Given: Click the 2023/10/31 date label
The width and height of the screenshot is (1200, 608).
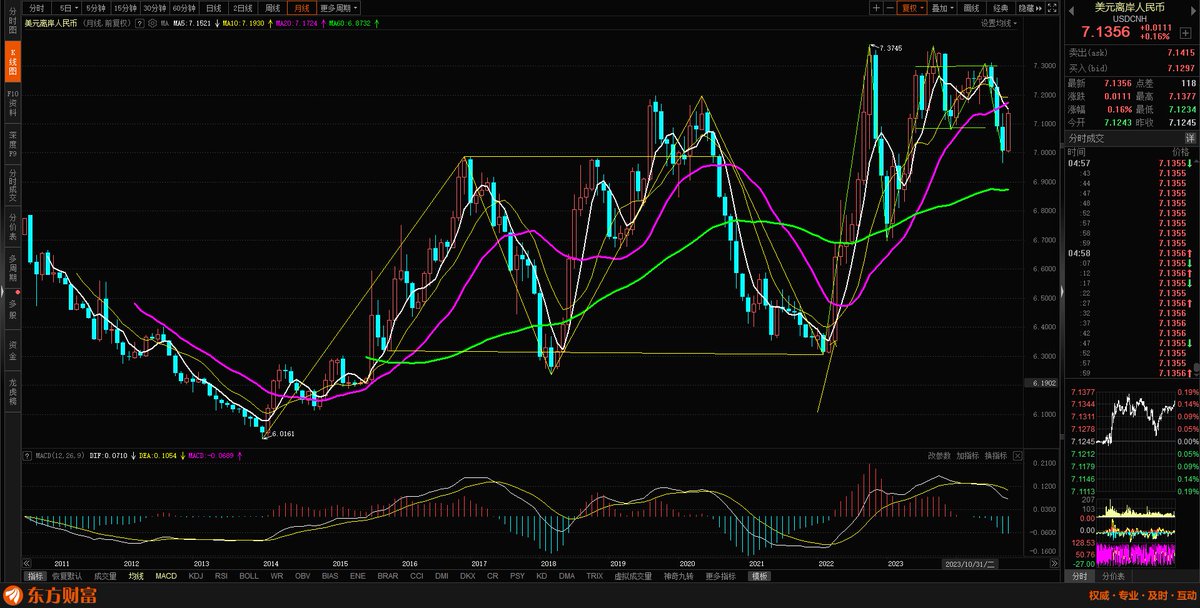Looking at the screenshot, I should coord(971,563).
